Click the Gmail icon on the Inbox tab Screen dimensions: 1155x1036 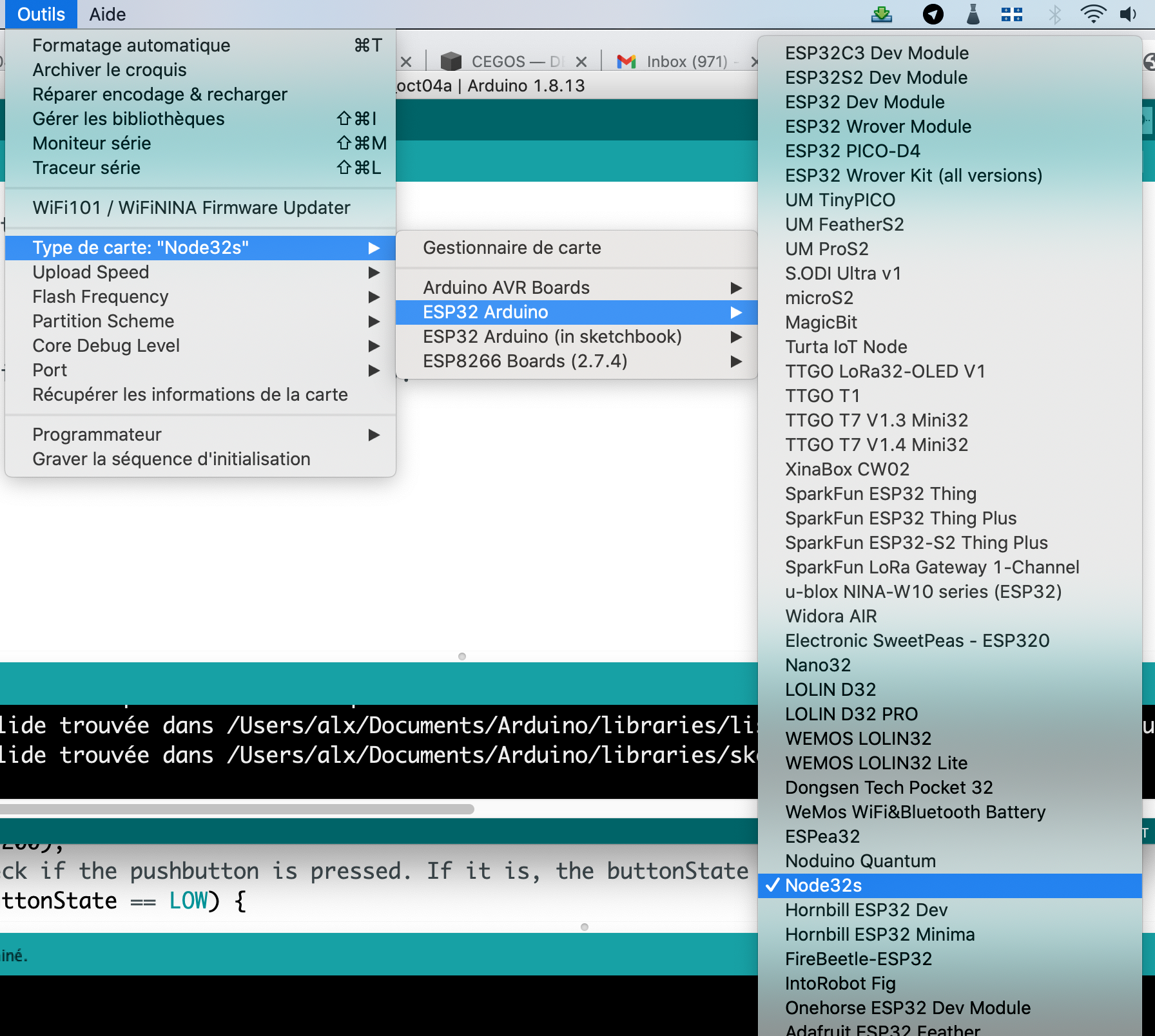pyautogui.click(x=626, y=62)
